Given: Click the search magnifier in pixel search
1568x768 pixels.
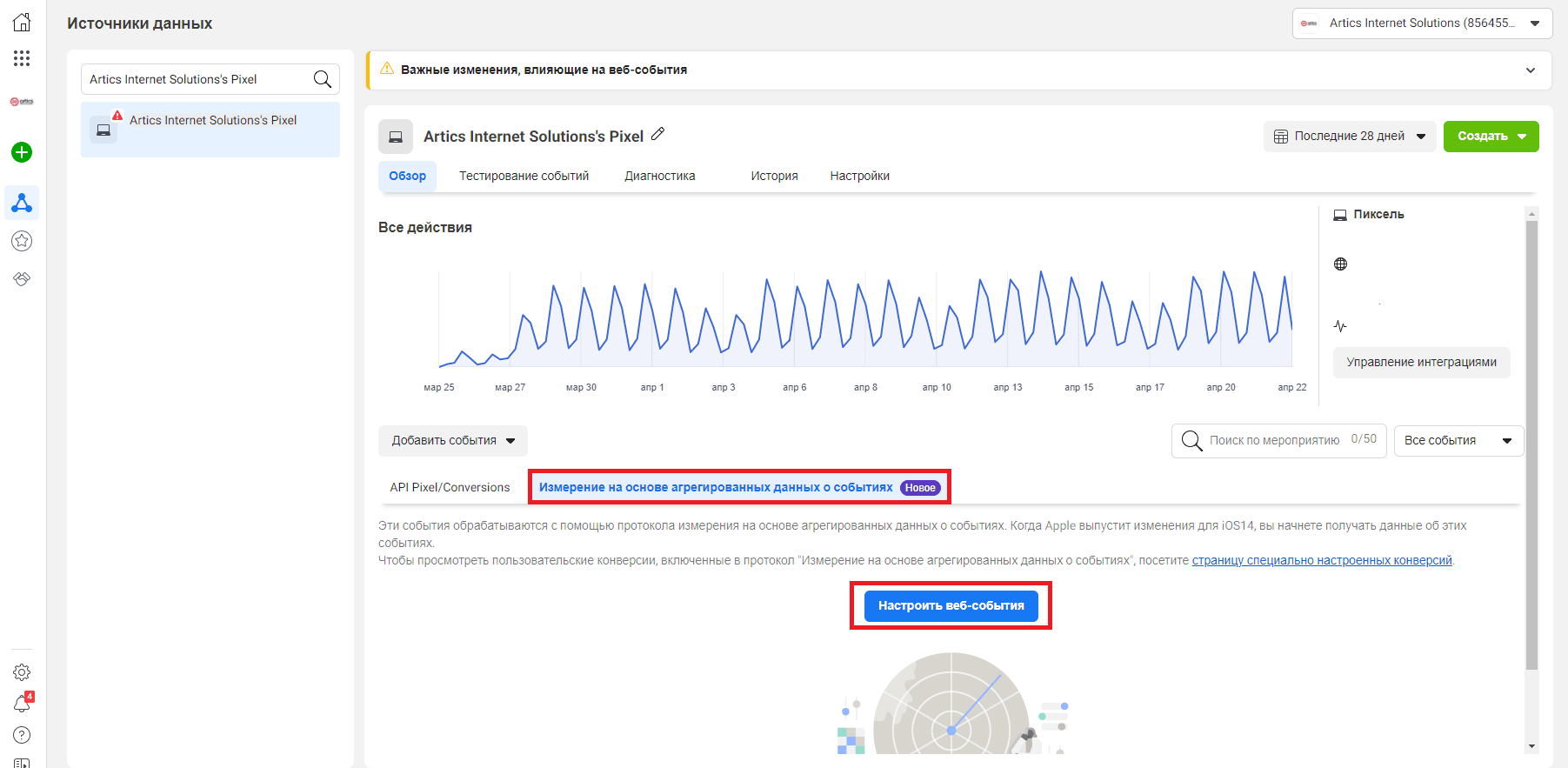Looking at the screenshot, I should click(322, 79).
